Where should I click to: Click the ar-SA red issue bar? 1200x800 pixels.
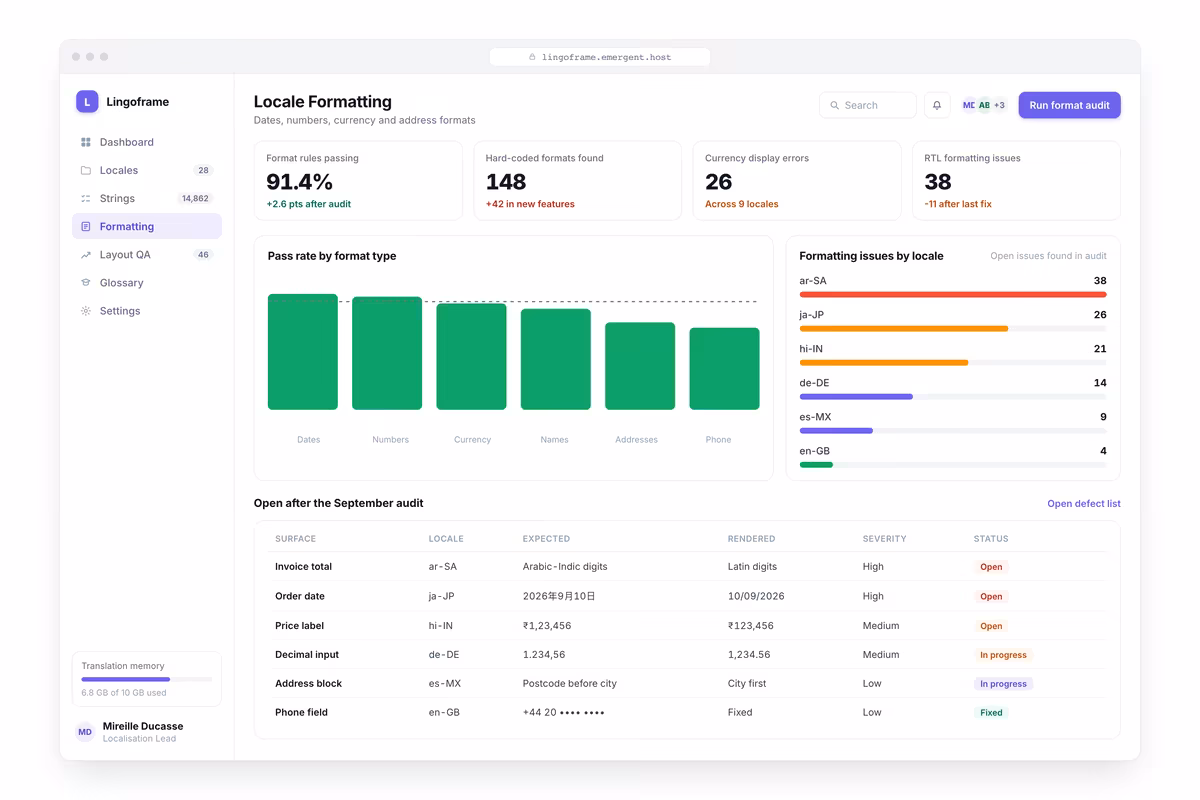click(x=953, y=294)
